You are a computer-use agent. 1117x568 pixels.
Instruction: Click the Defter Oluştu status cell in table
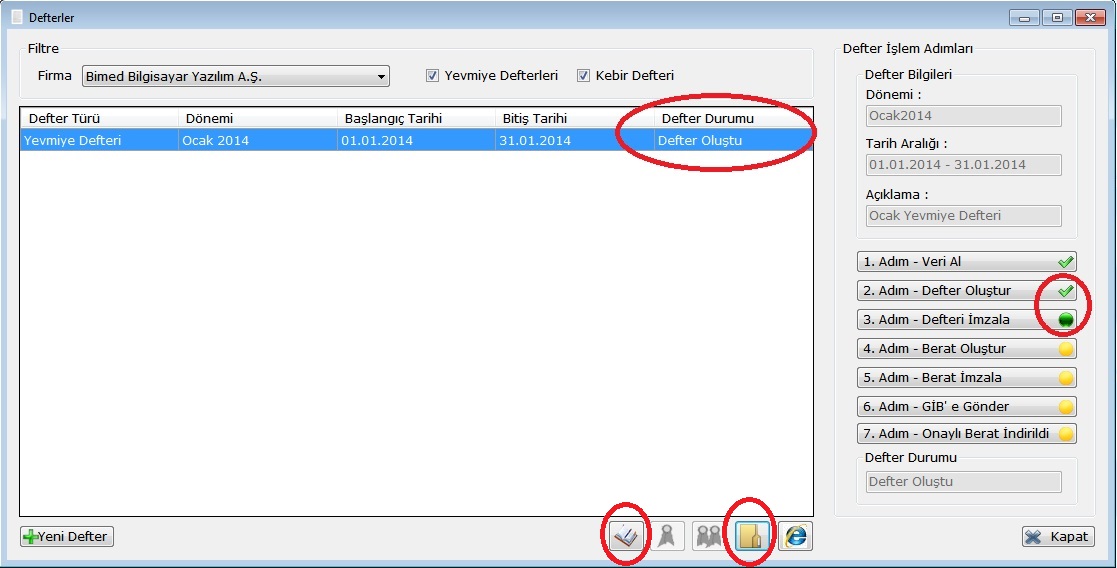(734, 140)
